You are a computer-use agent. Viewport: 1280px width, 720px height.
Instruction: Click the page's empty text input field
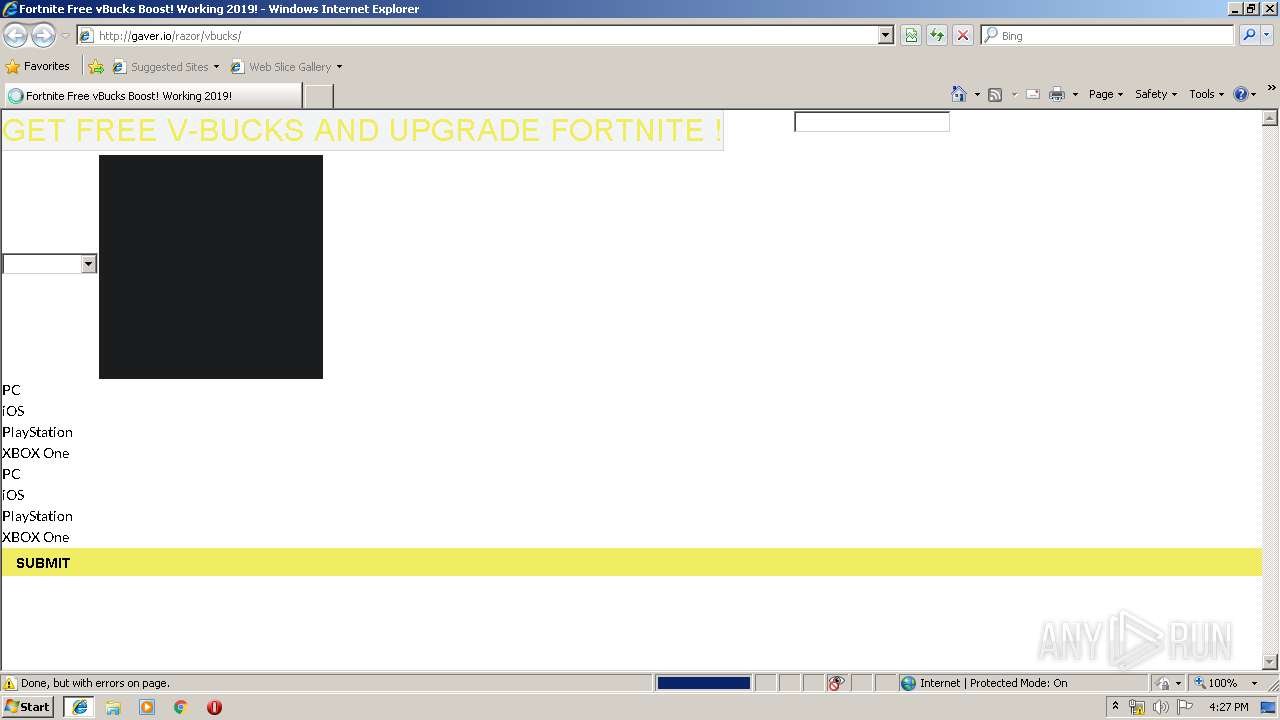coord(872,122)
